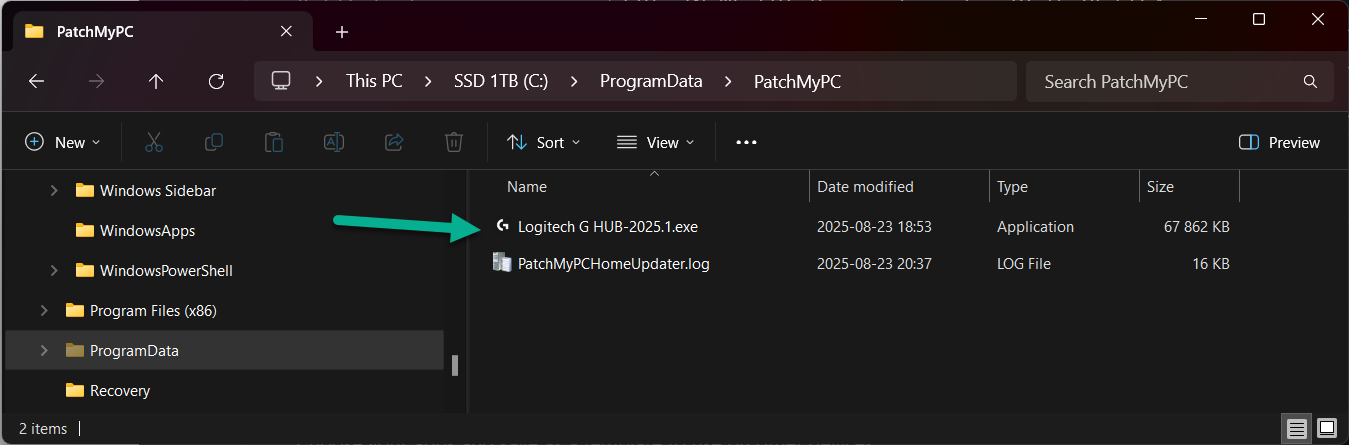Screen dimensions: 1349x445
Task: Open the See more options menu
Action: pyautogui.click(x=746, y=142)
